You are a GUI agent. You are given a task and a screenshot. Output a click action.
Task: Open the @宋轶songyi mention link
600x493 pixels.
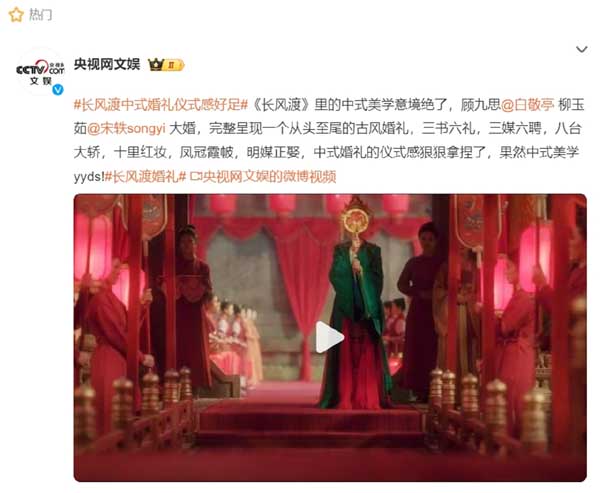point(126,129)
